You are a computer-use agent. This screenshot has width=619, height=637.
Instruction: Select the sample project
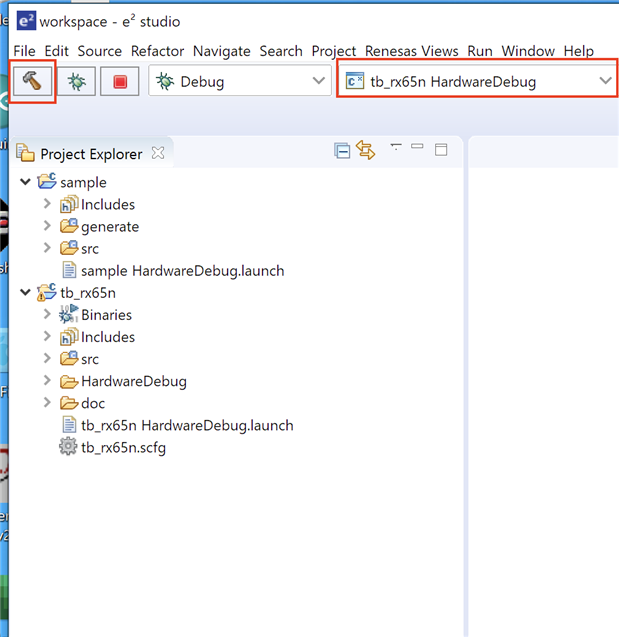pos(83,182)
